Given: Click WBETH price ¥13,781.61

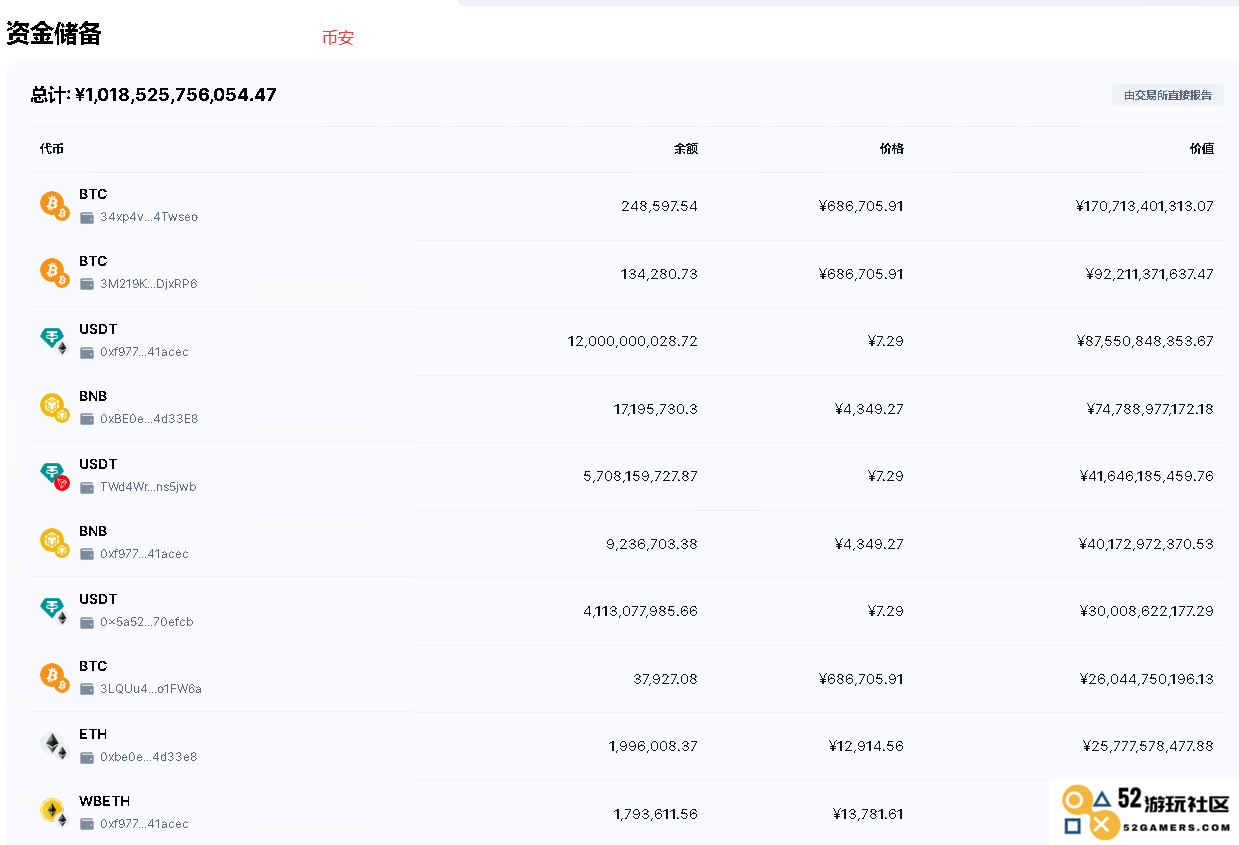Looking at the screenshot, I should [868, 814].
